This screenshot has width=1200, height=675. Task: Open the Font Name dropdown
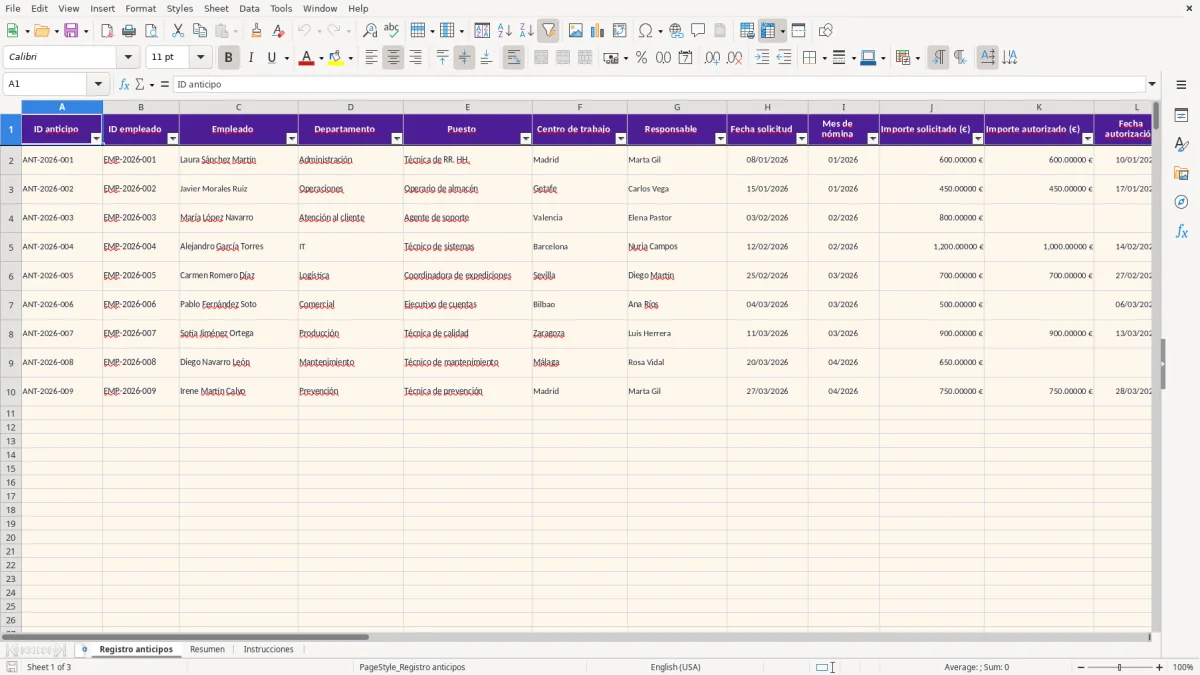(128, 58)
